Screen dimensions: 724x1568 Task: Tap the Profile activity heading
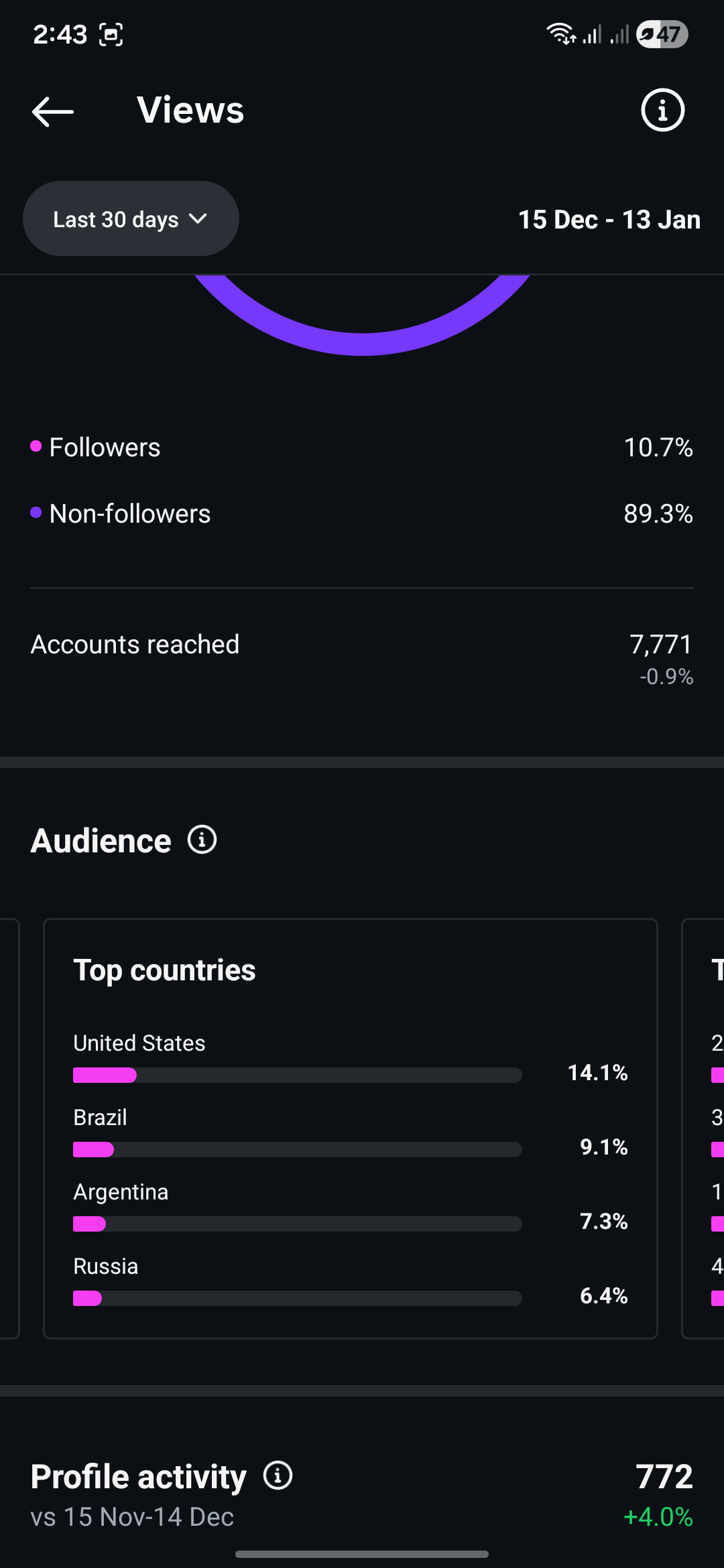(139, 1477)
